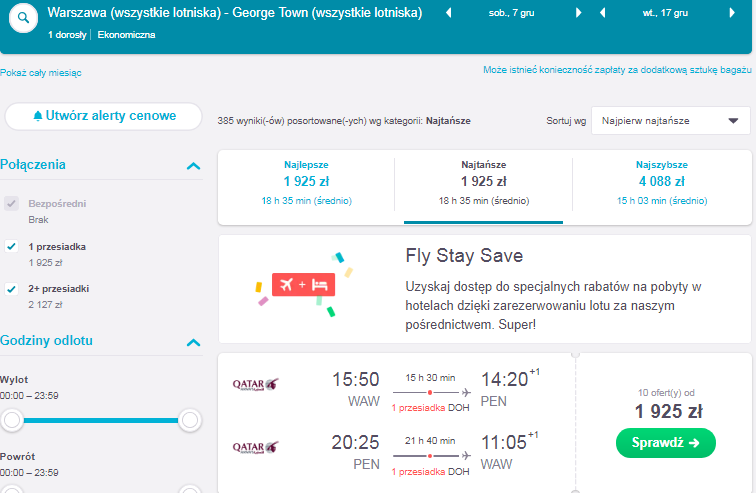Toggle the Bezpośredni checkbox
Image resolution: width=756 pixels, height=493 pixels.
click(12, 203)
